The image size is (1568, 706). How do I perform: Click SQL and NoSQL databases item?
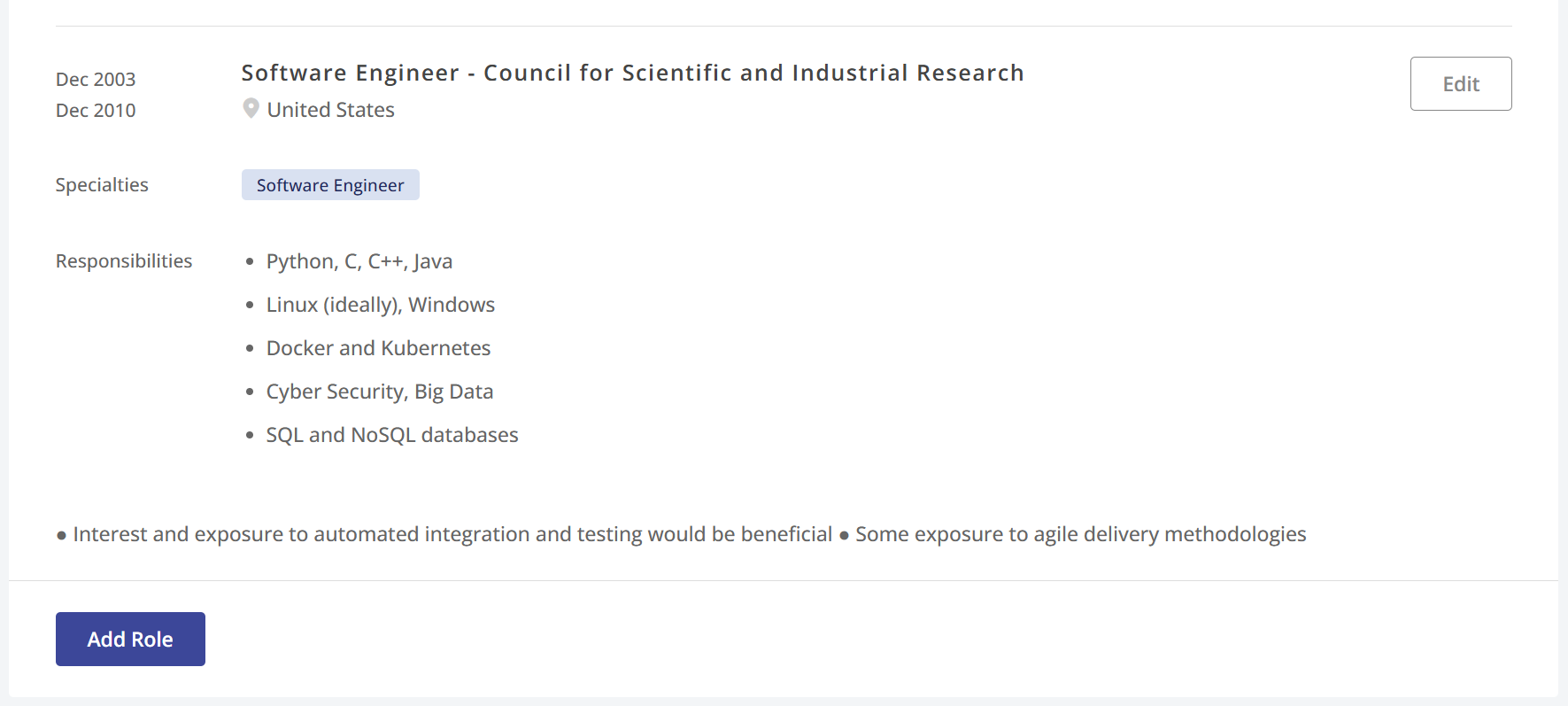coord(391,435)
